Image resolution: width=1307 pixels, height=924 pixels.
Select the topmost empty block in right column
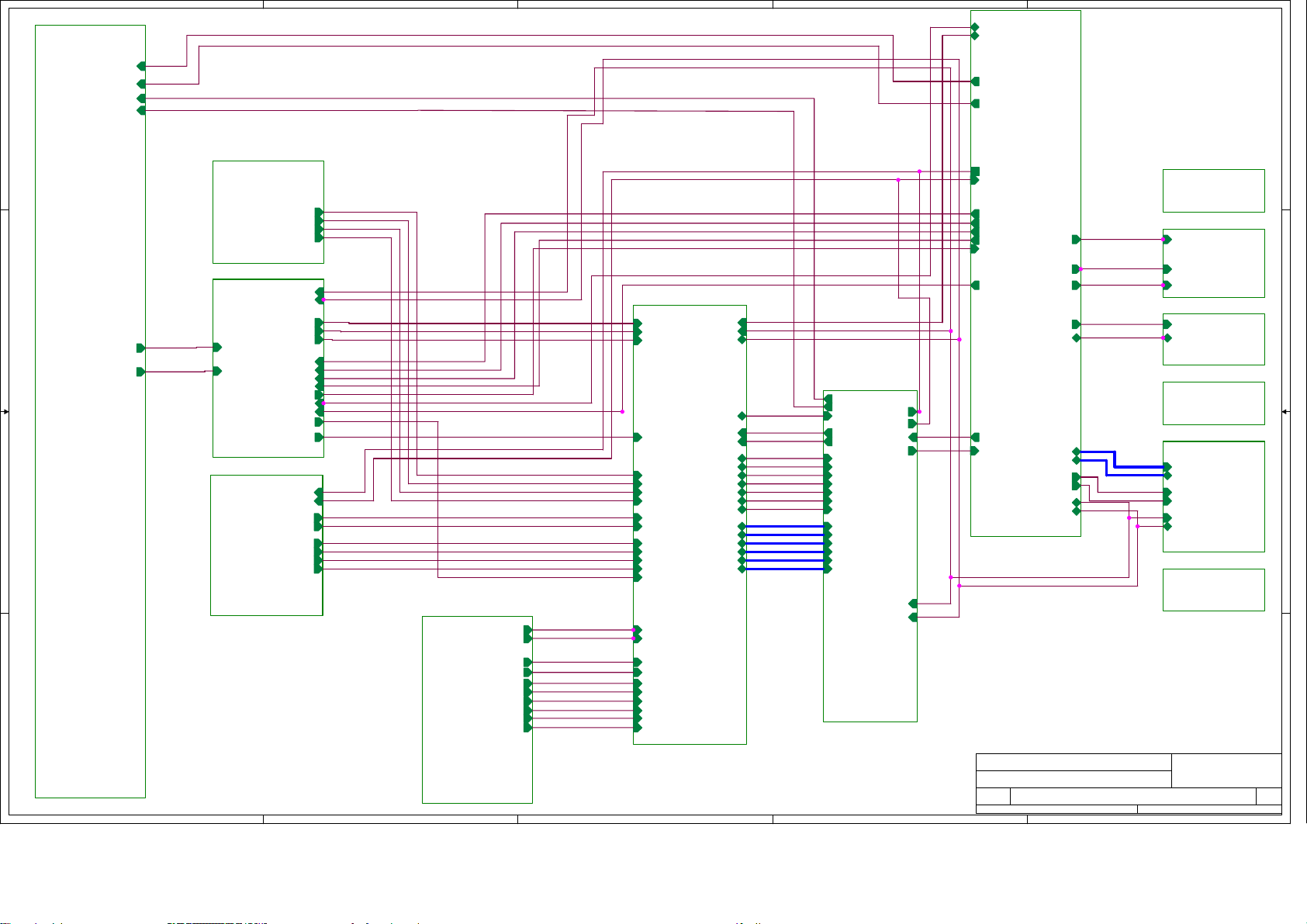click(x=1213, y=191)
